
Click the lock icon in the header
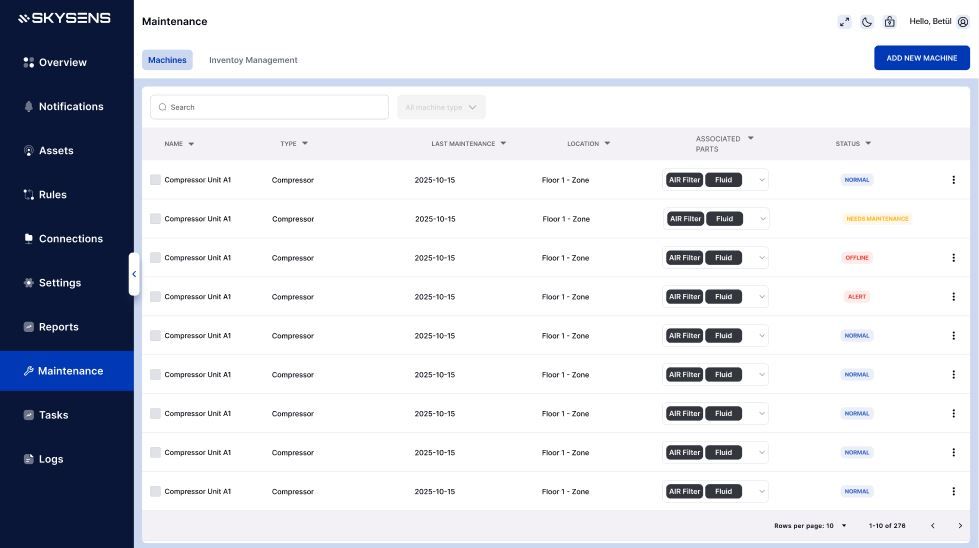point(889,22)
